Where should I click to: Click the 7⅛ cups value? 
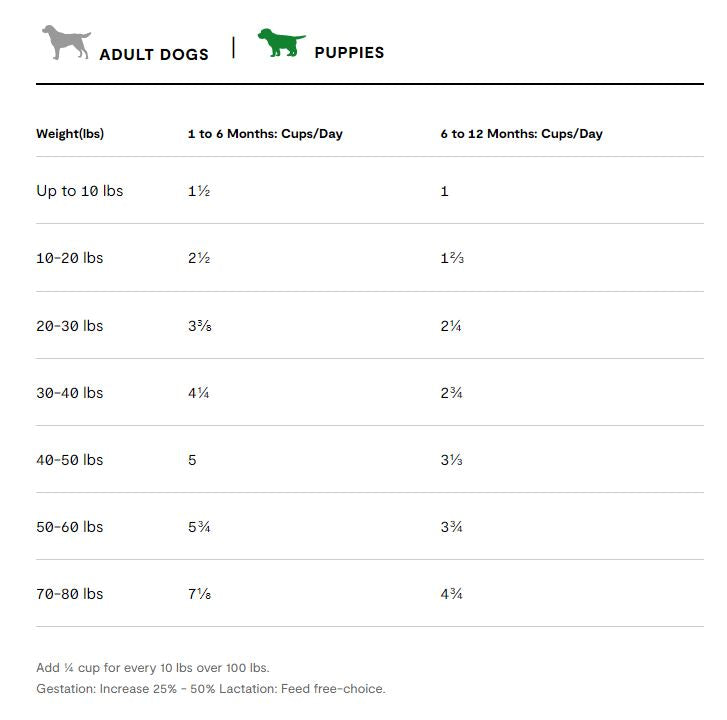pyautogui.click(x=199, y=594)
